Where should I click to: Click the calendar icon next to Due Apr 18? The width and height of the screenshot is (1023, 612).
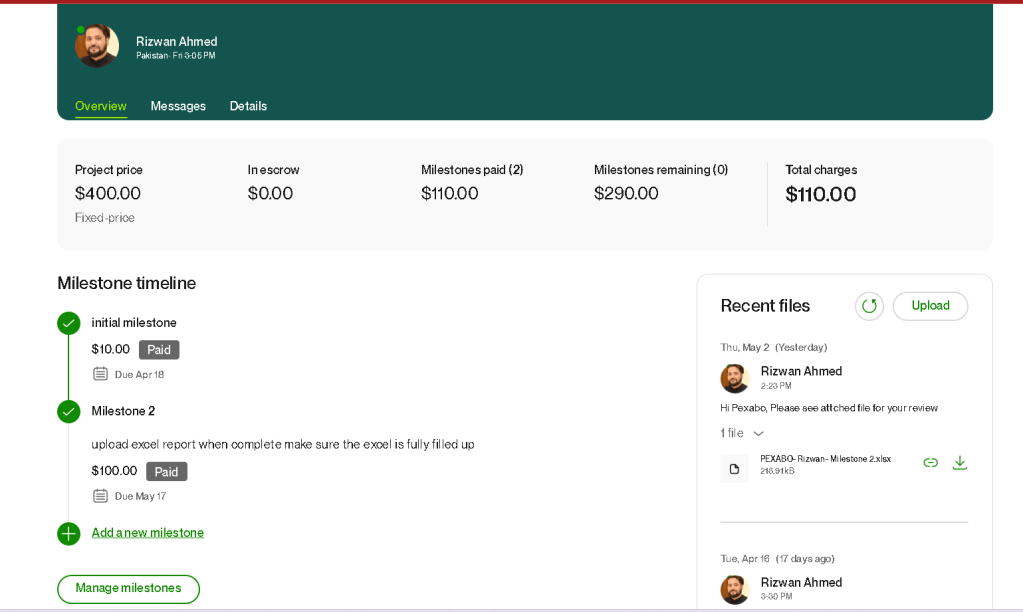pos(100,374)
